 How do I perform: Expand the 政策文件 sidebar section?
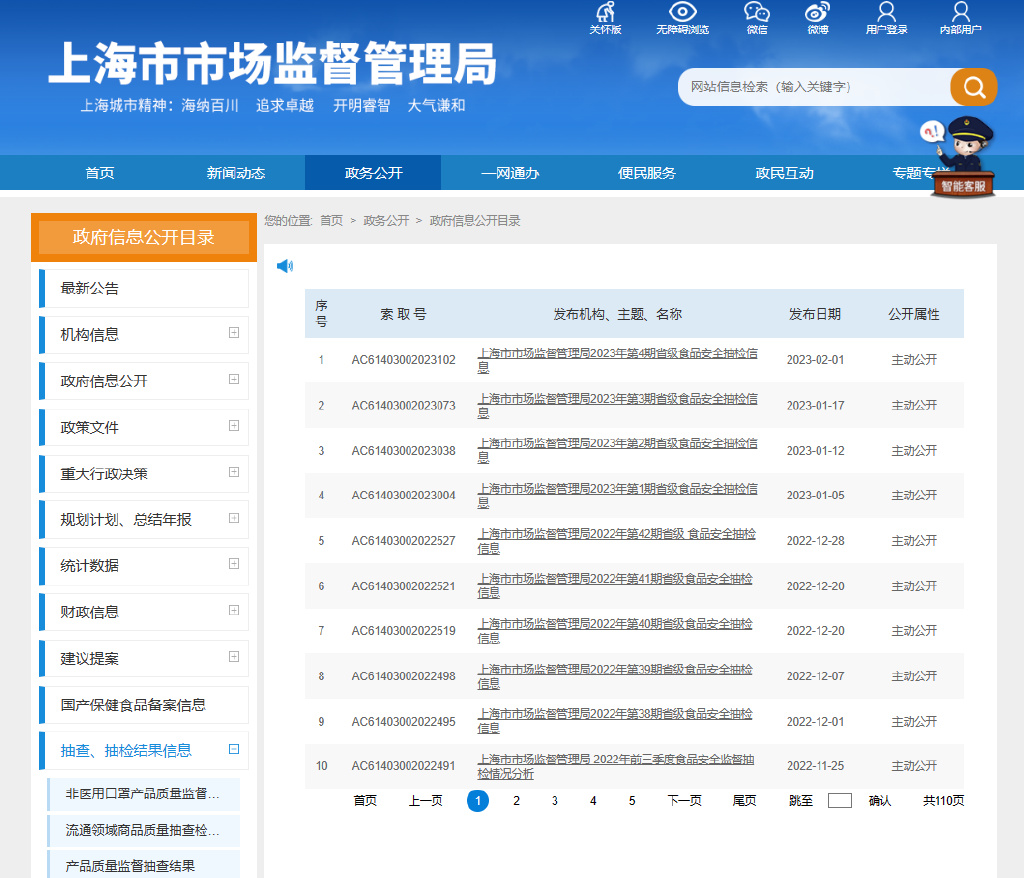pyautogui.click(x=234, y=426)
